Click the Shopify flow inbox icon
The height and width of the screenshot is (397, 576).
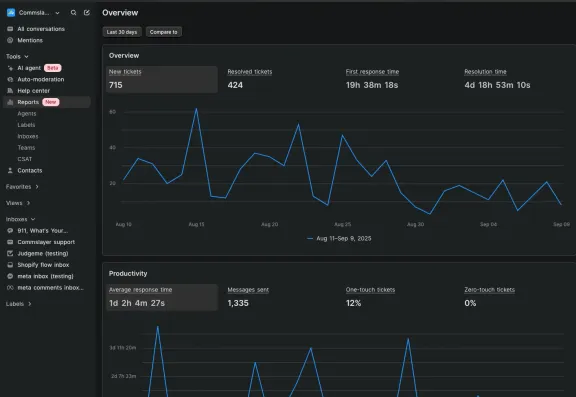pyautogui.click(x=10, y=265)
